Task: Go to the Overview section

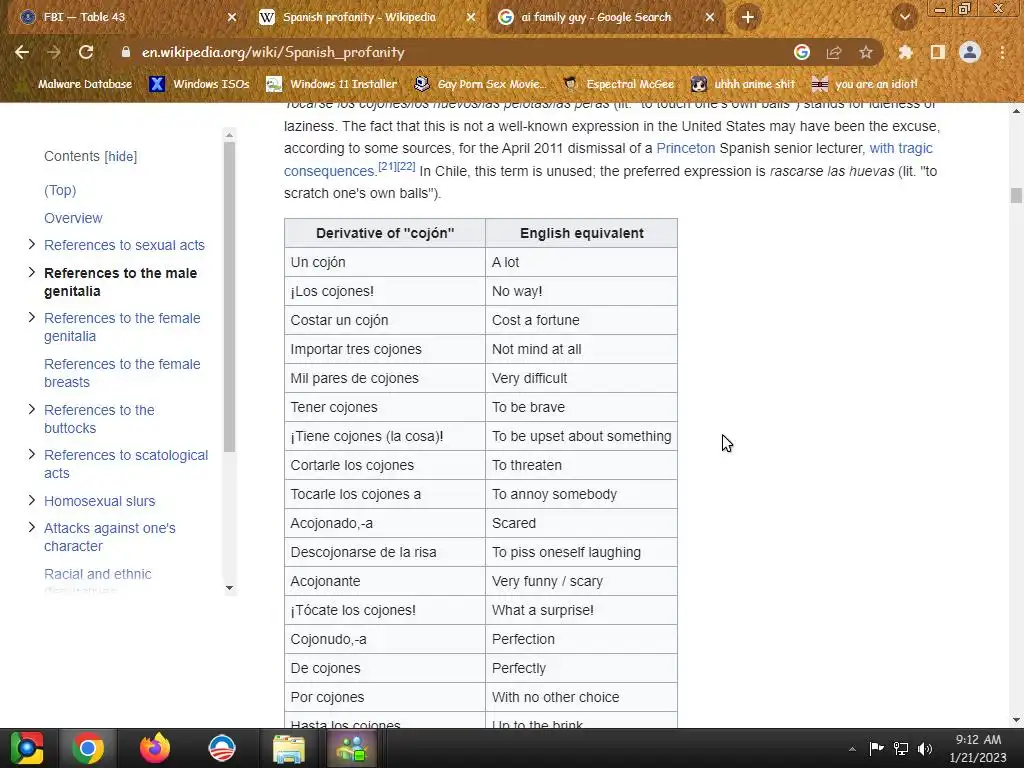Action: (x=73, y=218)
